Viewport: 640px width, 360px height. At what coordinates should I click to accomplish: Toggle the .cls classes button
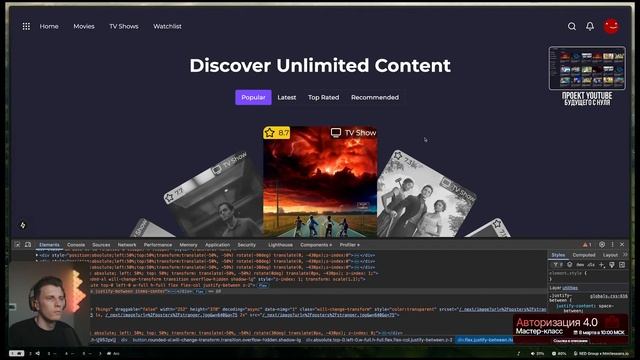click(x=591, y=265)
